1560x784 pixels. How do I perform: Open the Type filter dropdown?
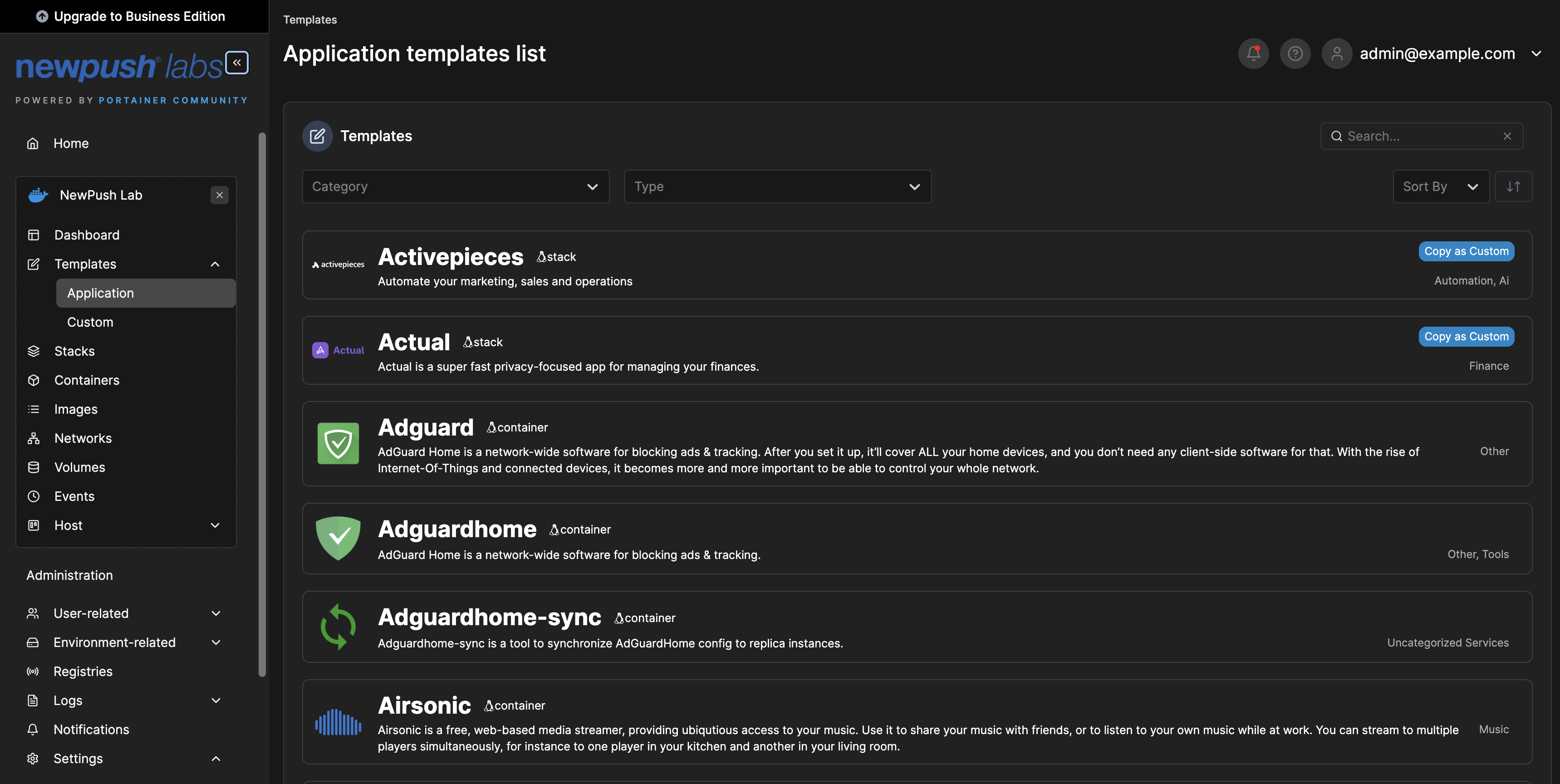click(778, 186)
